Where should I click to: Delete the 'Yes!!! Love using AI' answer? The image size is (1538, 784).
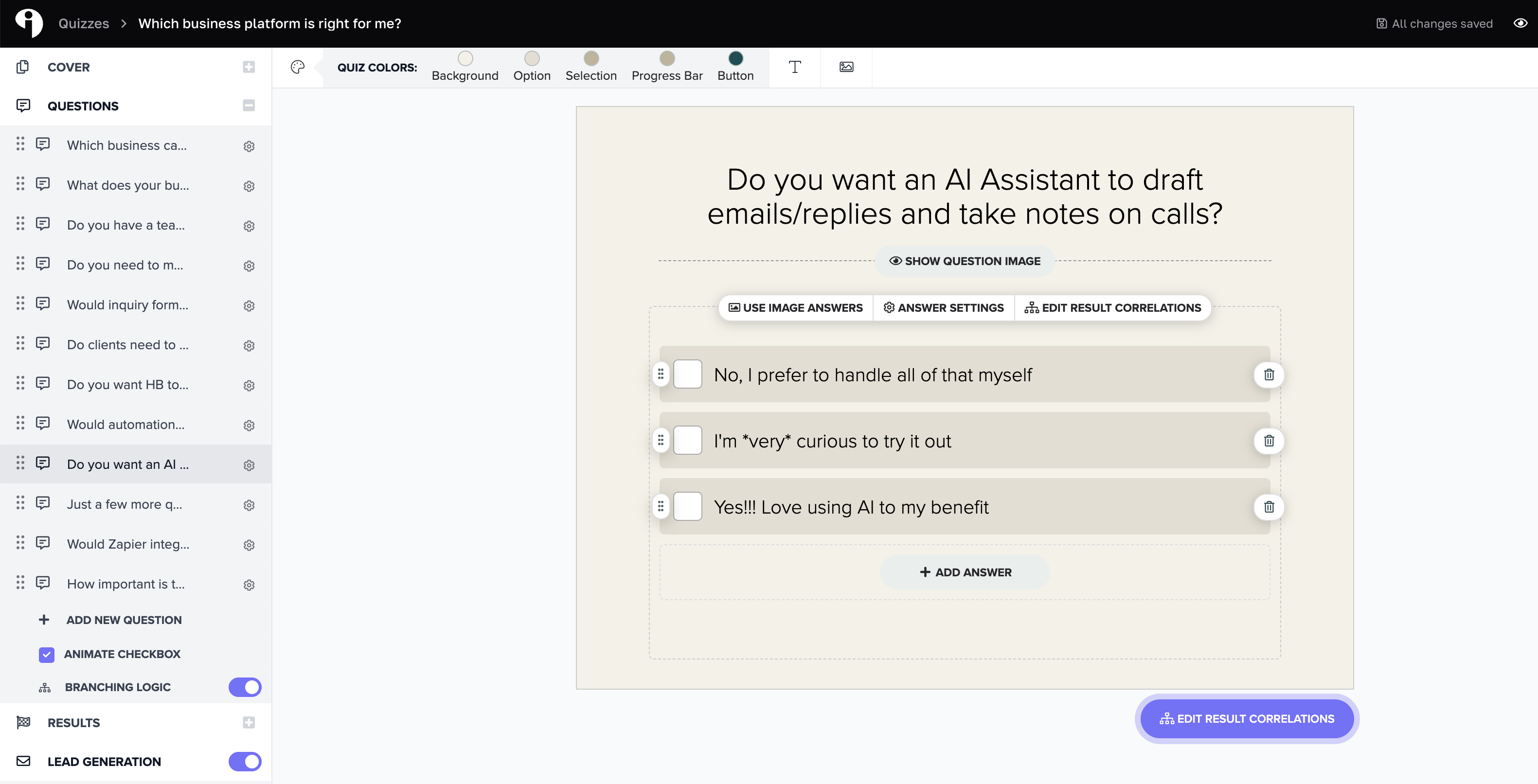click(1269, 507)
